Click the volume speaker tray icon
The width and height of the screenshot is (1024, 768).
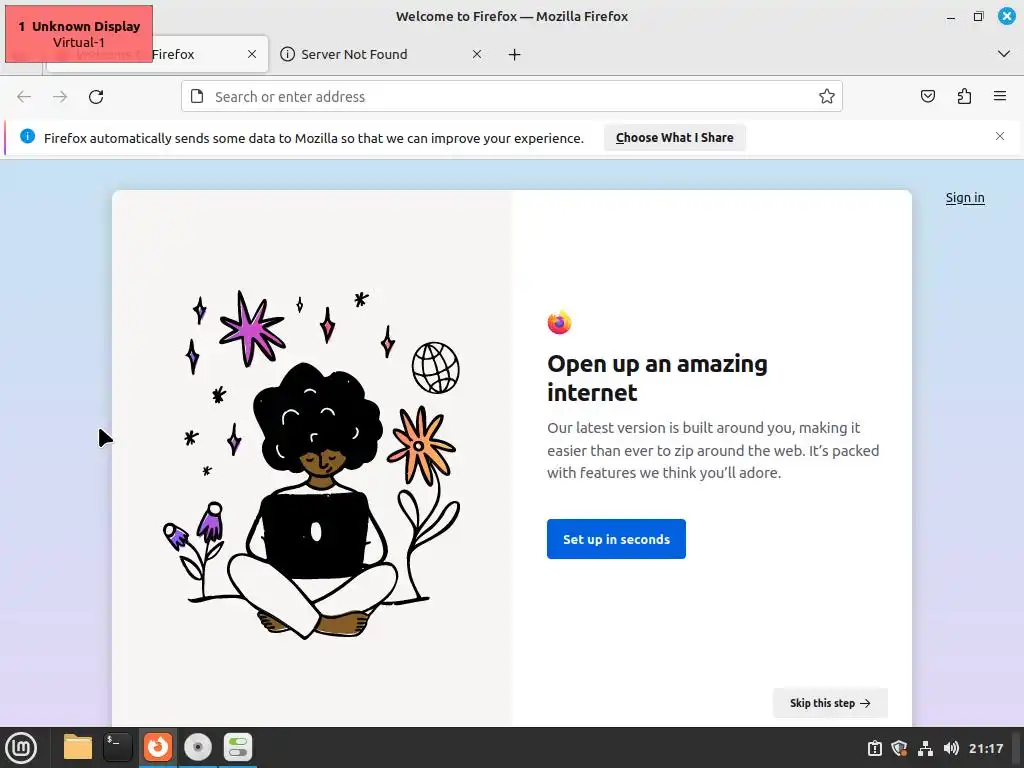(x=951, y=748)
